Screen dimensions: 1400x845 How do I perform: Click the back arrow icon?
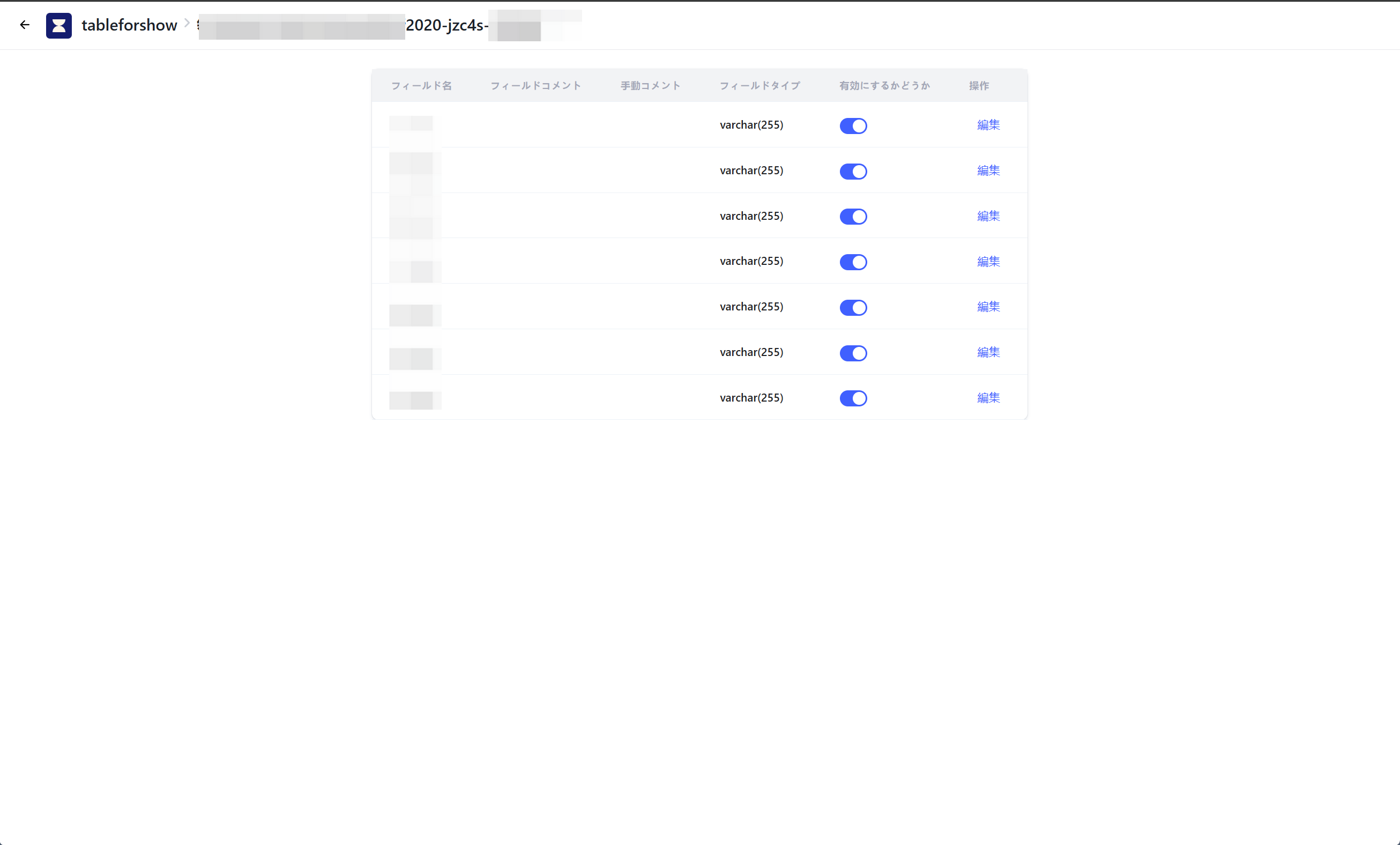click(25, 25)
